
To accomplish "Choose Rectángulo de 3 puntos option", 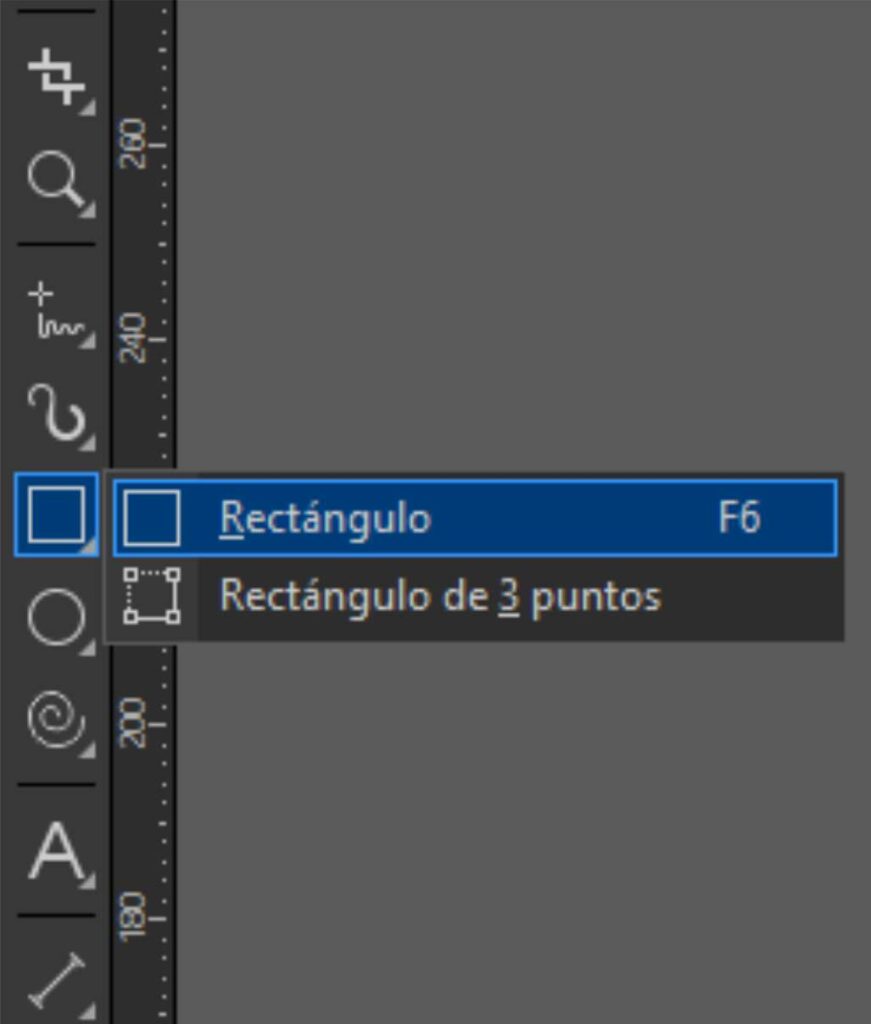I will [440, 598].
